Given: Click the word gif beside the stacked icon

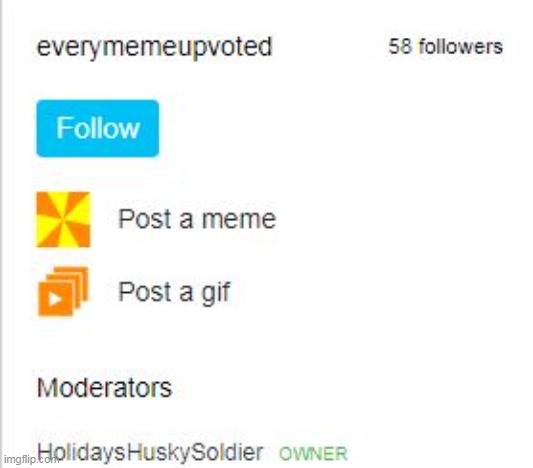Looking at the screenshot, I should (x=217, y=293).
